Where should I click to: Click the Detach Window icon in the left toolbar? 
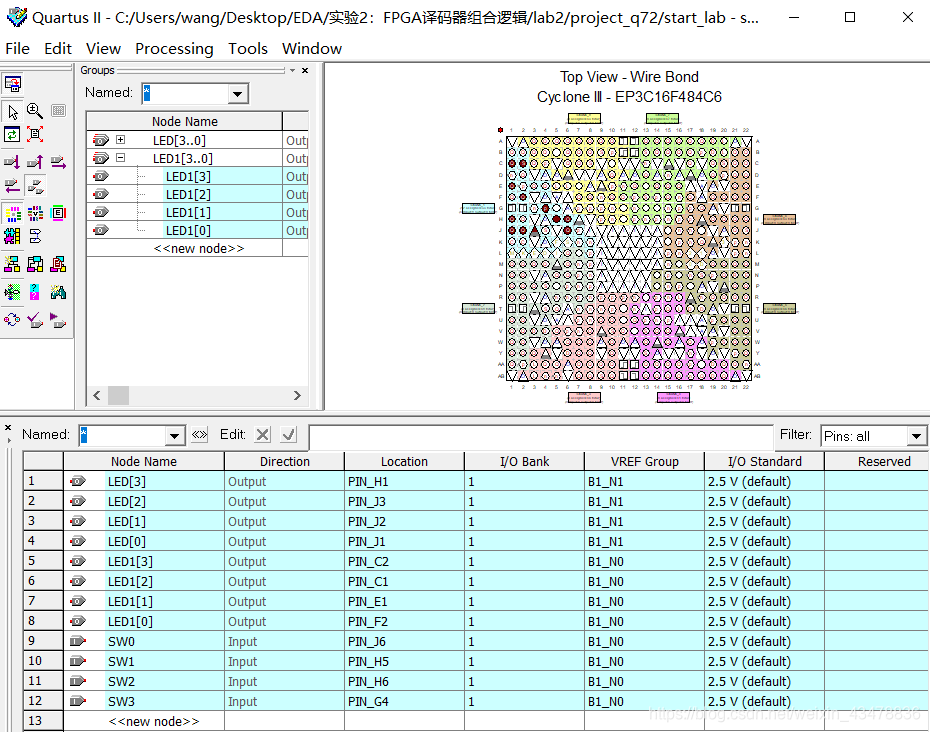[x=13, y=84]
